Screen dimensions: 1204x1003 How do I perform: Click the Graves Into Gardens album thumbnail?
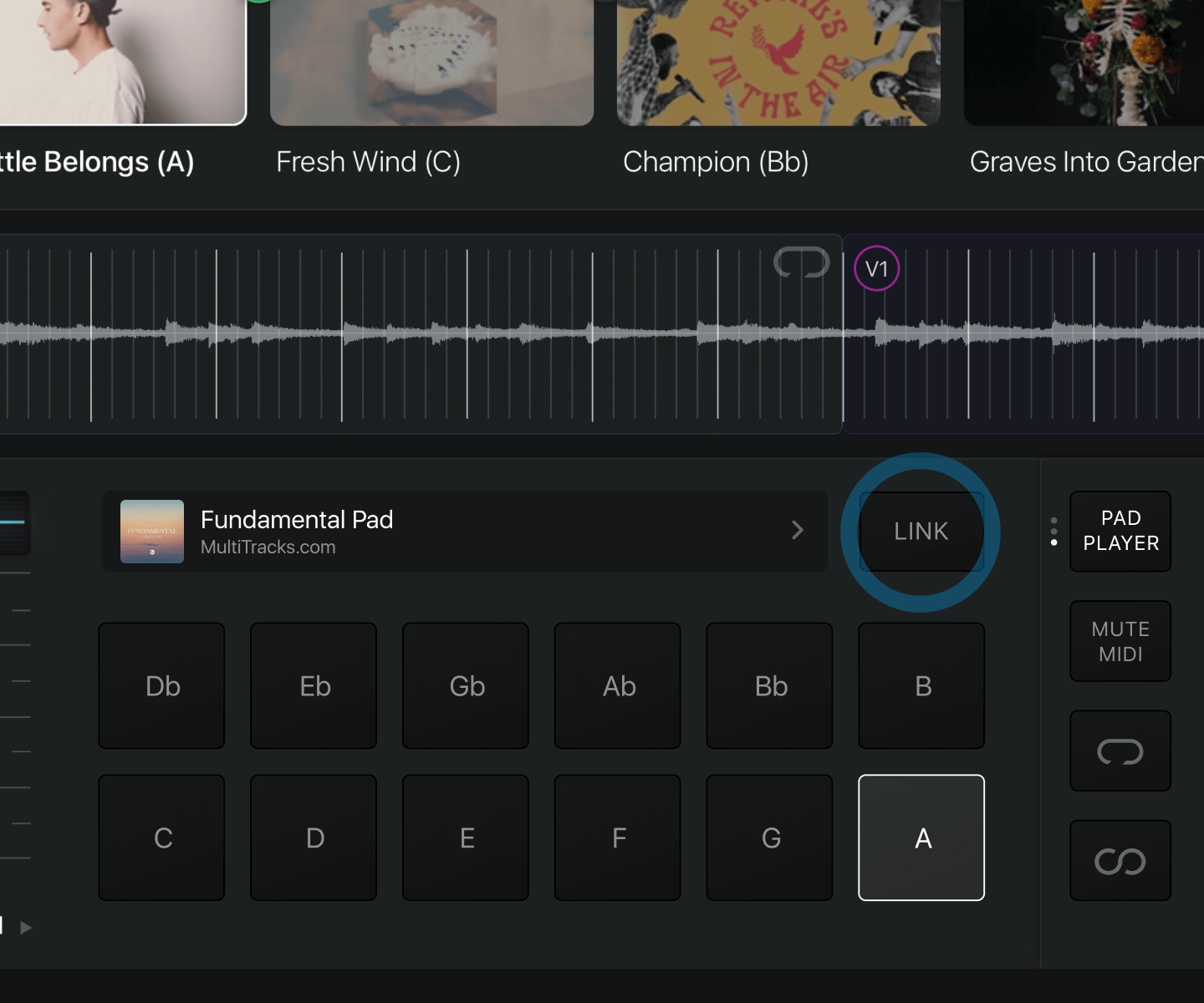(1083, 63)
